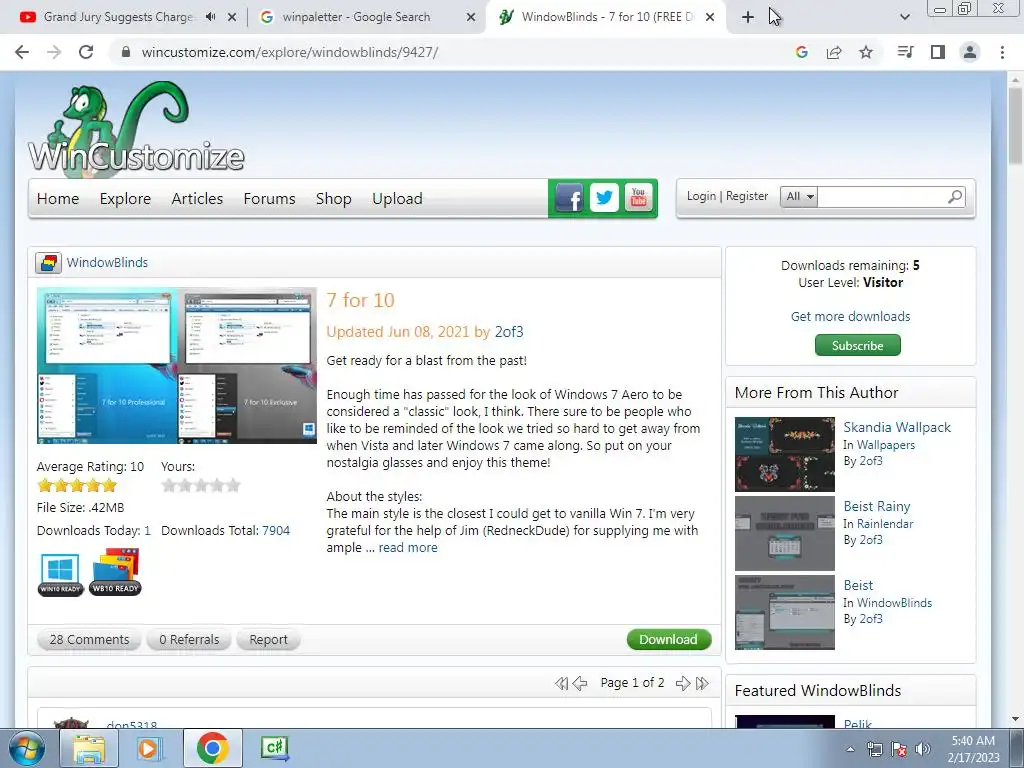The width and height of the screenshot is (1024, 768).
Task: Open Beist WindowBlinds thumbnail
Action: tap(784, 613)
